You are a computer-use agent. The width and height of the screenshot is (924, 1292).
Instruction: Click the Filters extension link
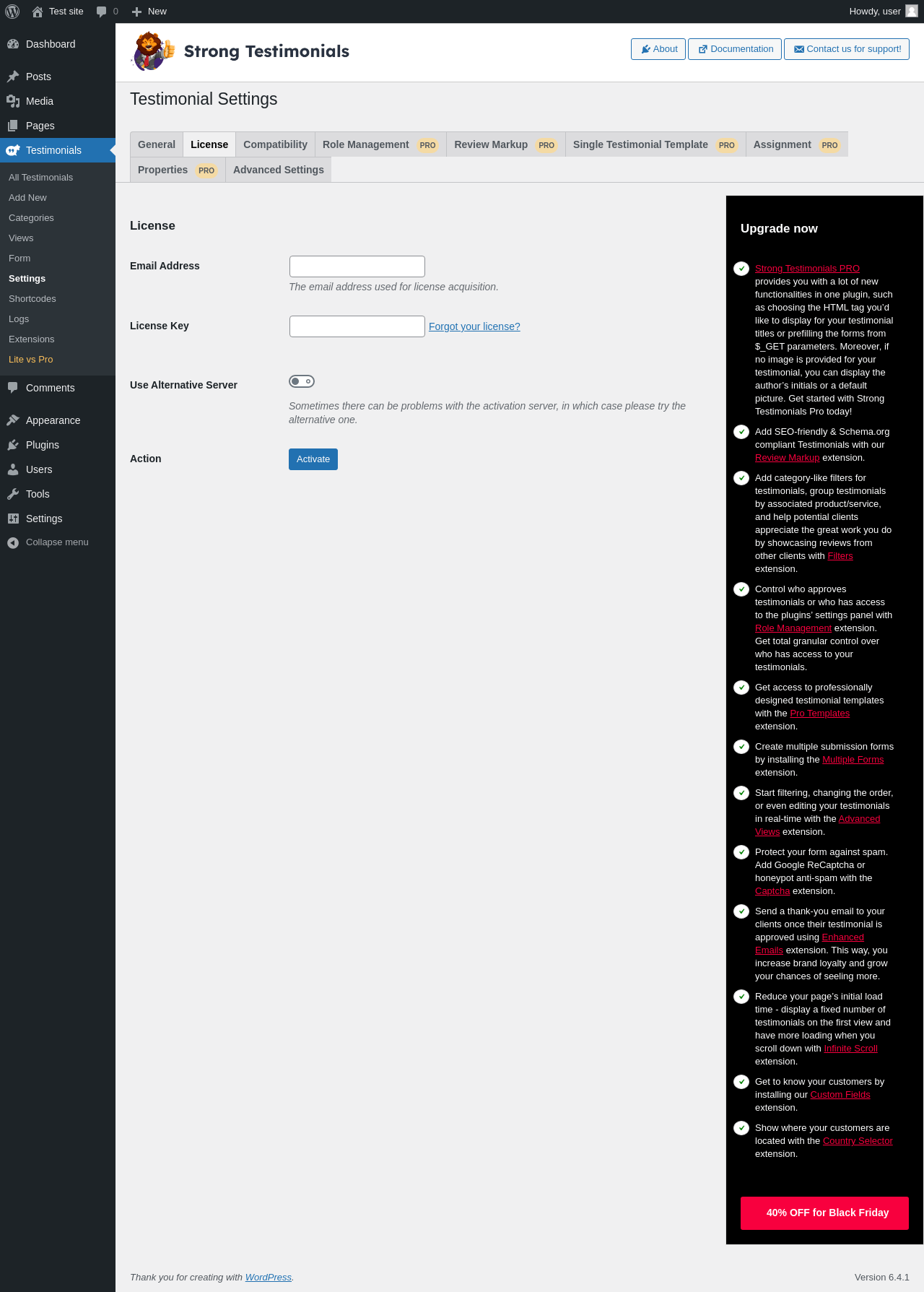[840, 556]
